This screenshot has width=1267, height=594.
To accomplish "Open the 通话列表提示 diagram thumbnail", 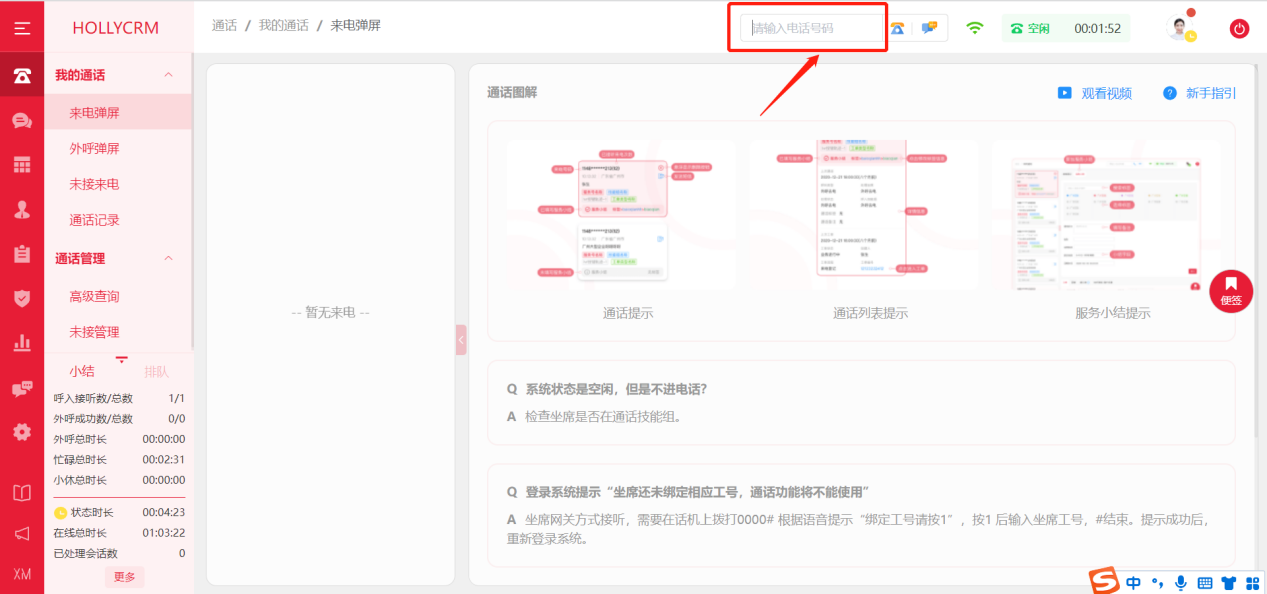I will (x=865, y=216).
